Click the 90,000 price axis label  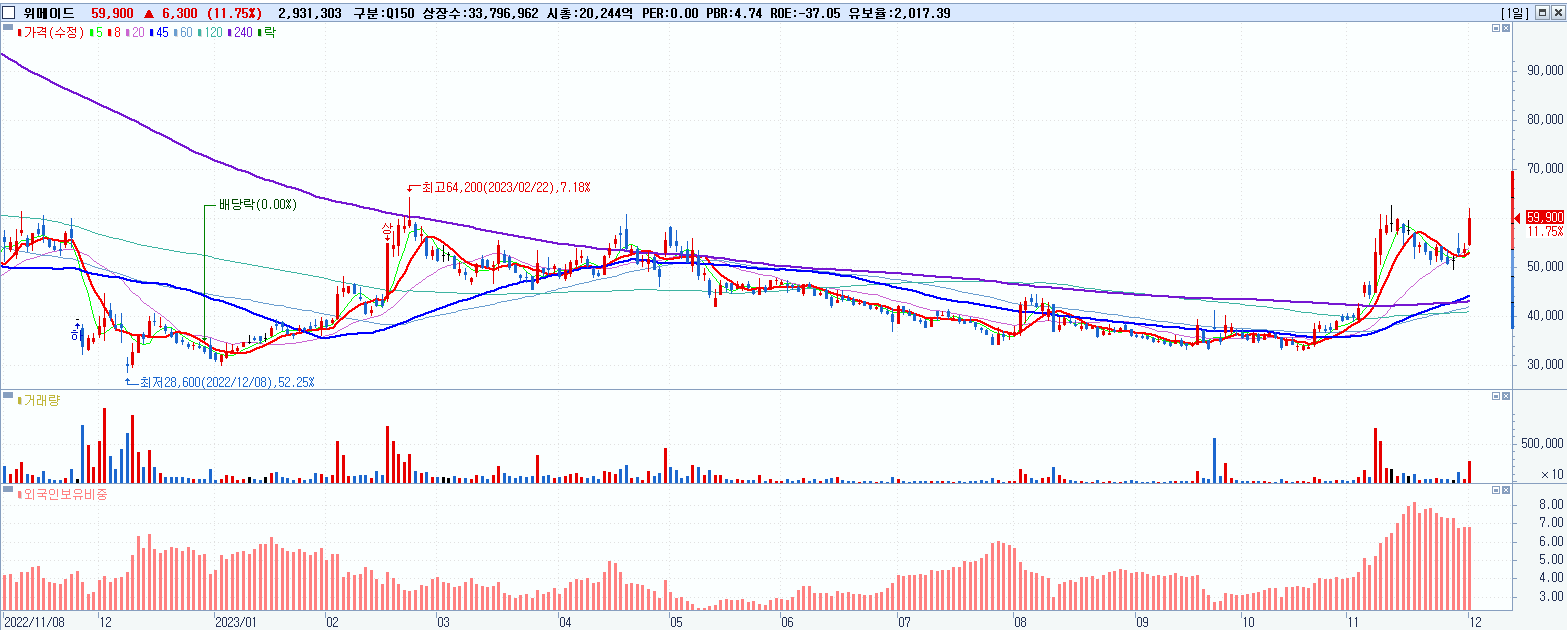tap(1544, 71)
